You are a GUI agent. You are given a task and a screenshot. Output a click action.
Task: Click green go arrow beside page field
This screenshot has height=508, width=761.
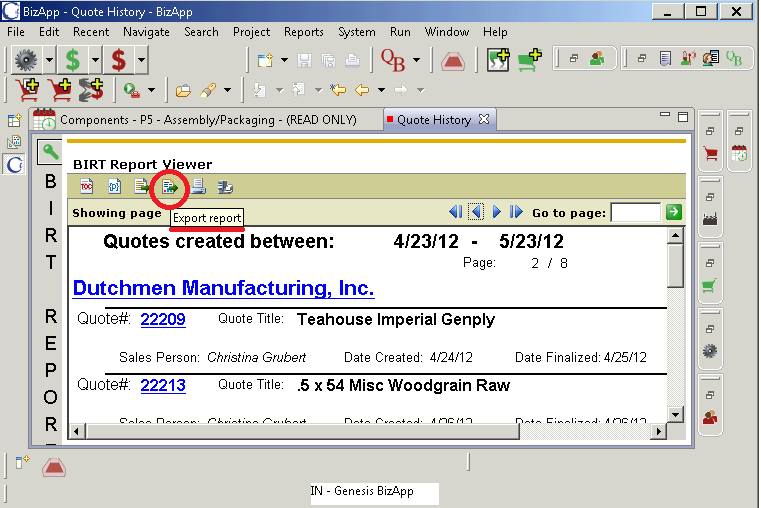pyautogui.click(x=674, y=212)
